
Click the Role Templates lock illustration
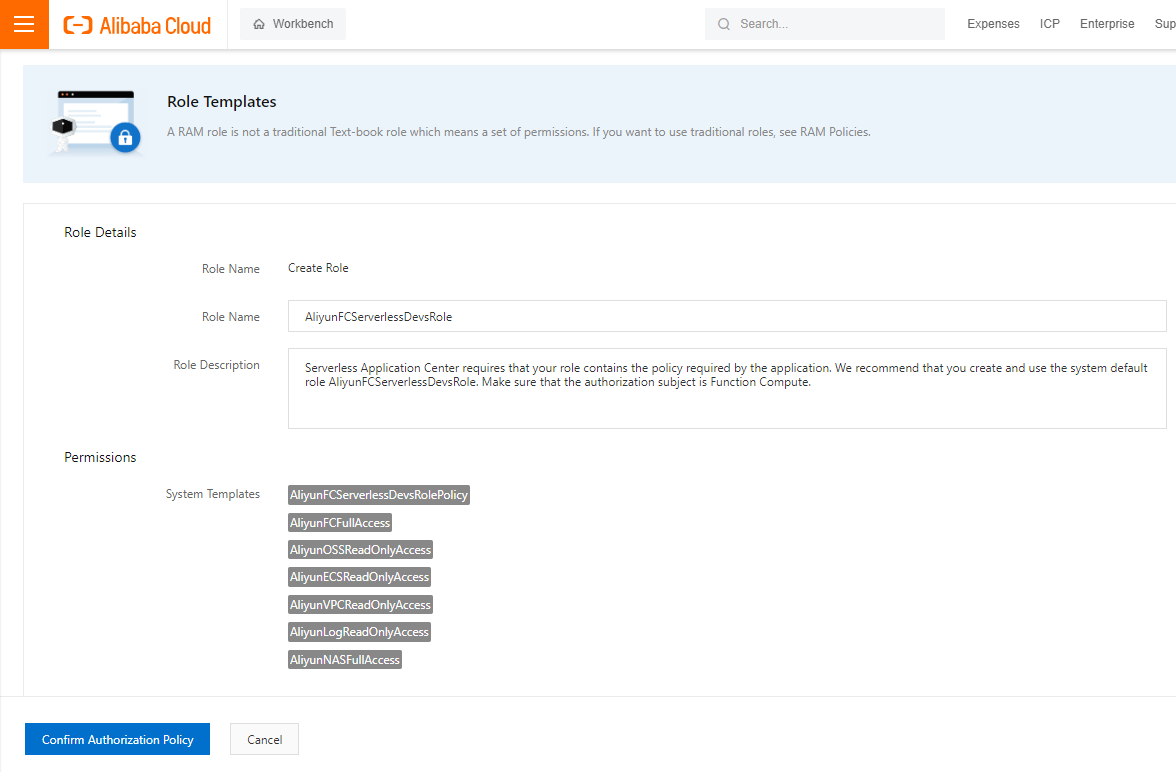click(95, 122)
